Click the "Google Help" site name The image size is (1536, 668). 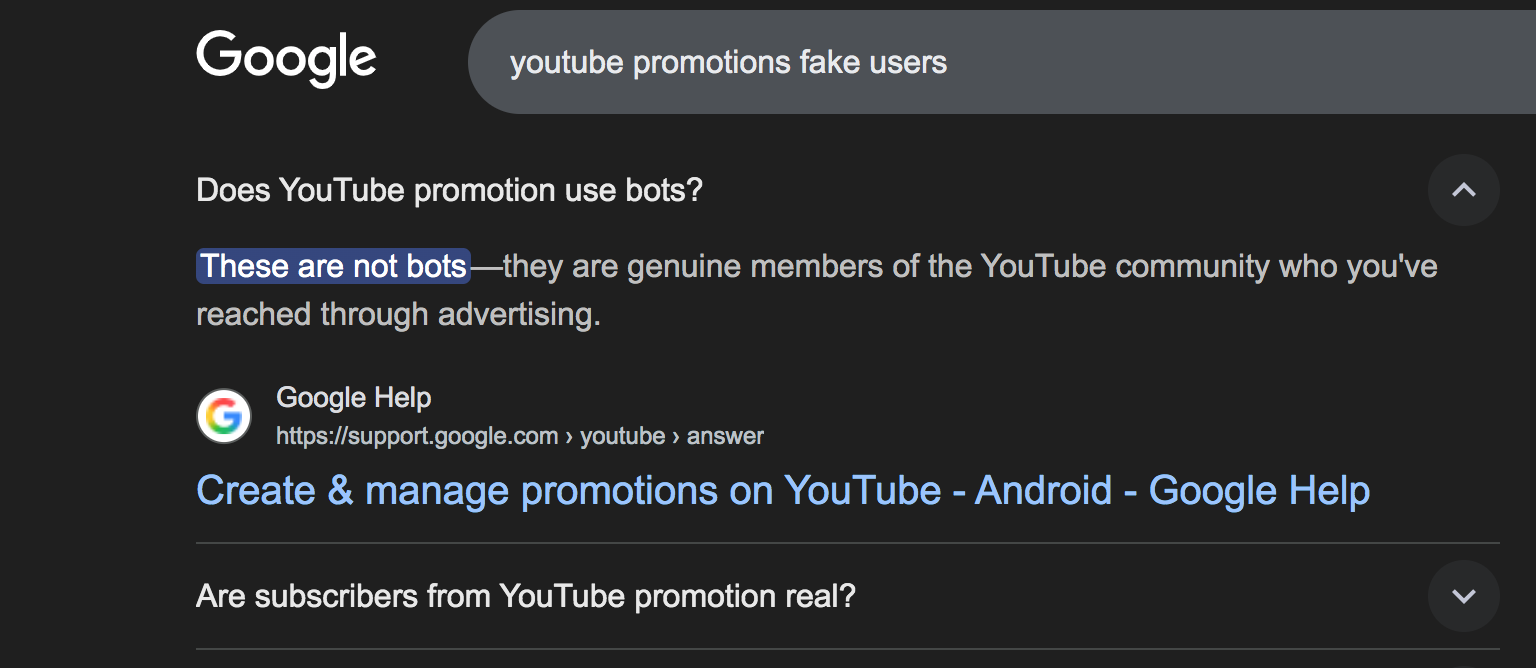tap(353, 398)
